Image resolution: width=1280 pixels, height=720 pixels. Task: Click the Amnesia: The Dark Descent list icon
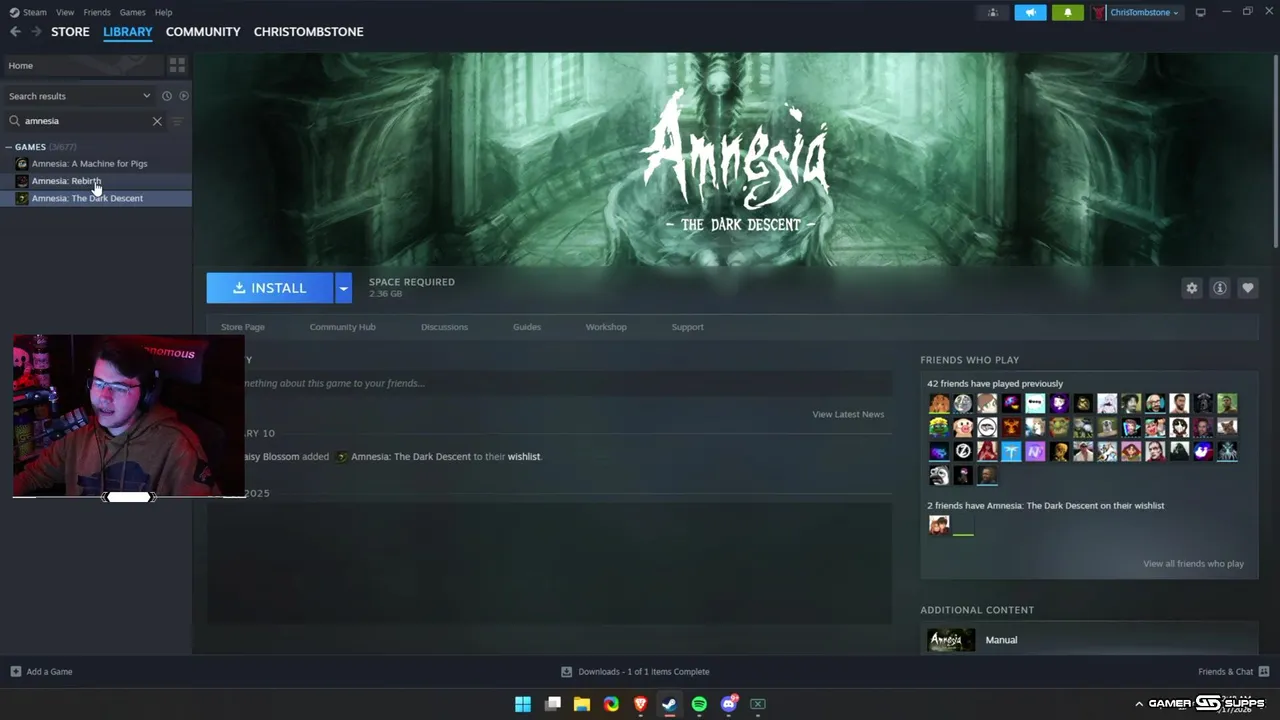22,198
